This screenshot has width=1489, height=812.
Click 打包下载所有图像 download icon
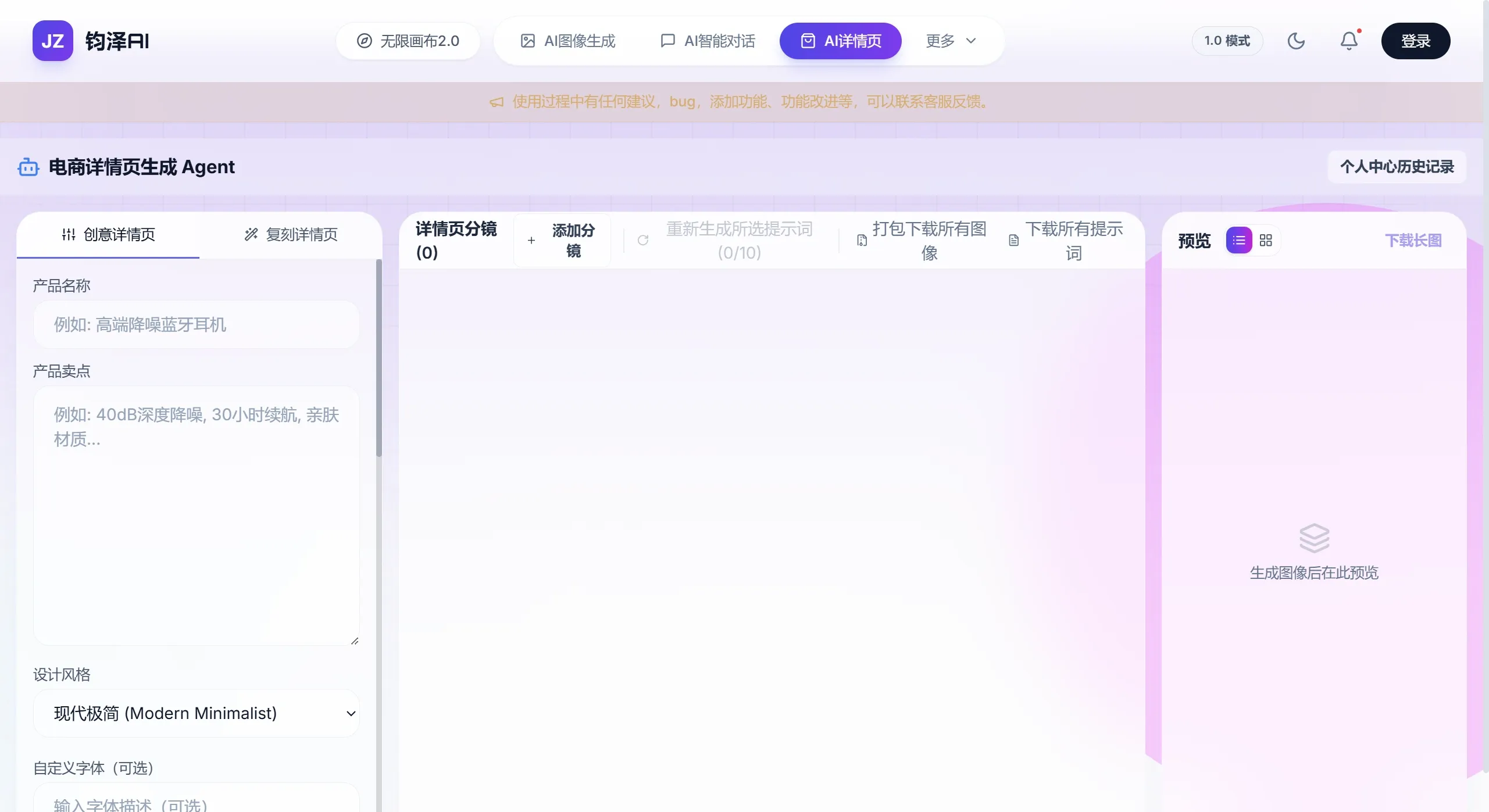coord(862,240)
